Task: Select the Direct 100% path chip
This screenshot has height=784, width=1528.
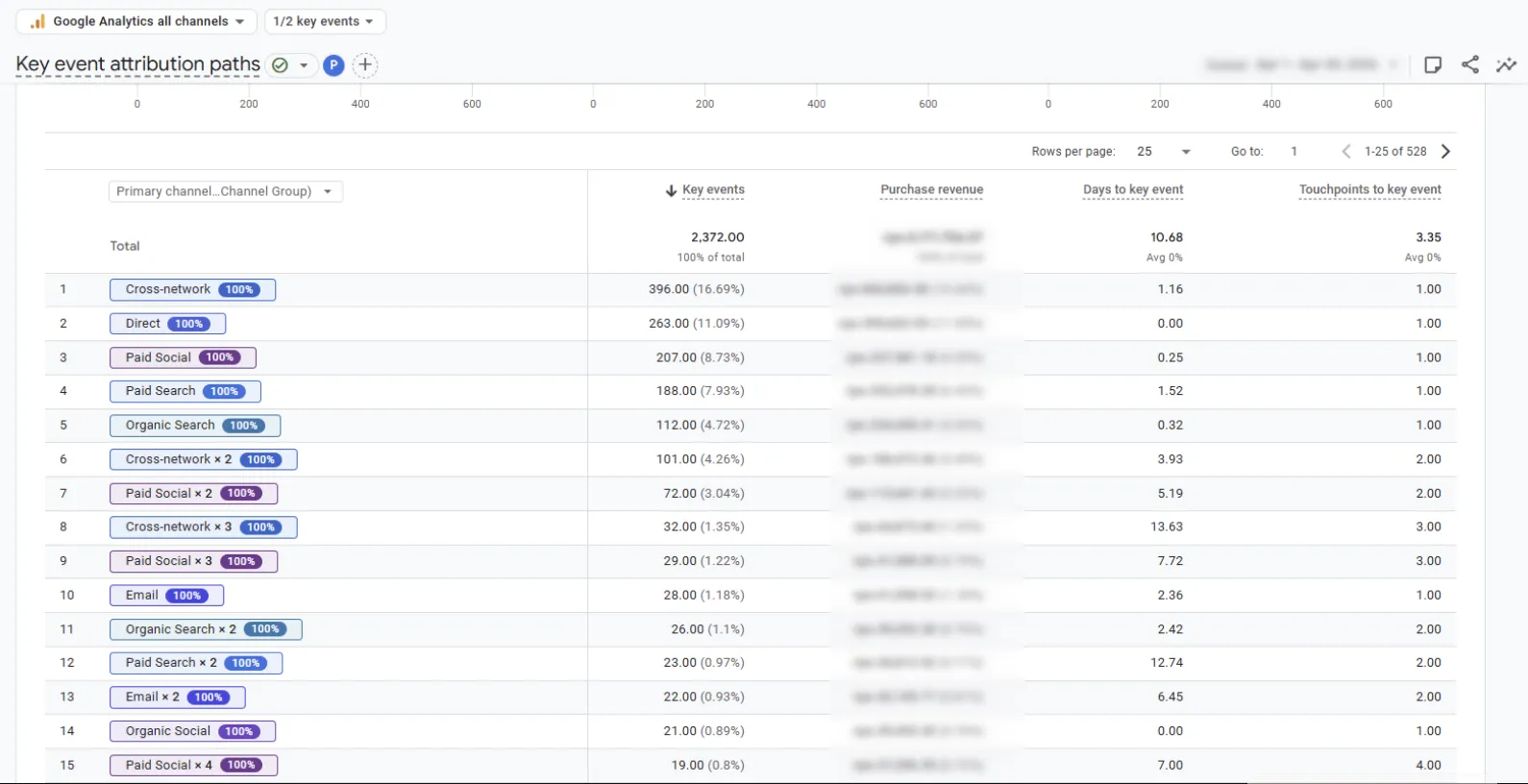Action: click(167, 324)
